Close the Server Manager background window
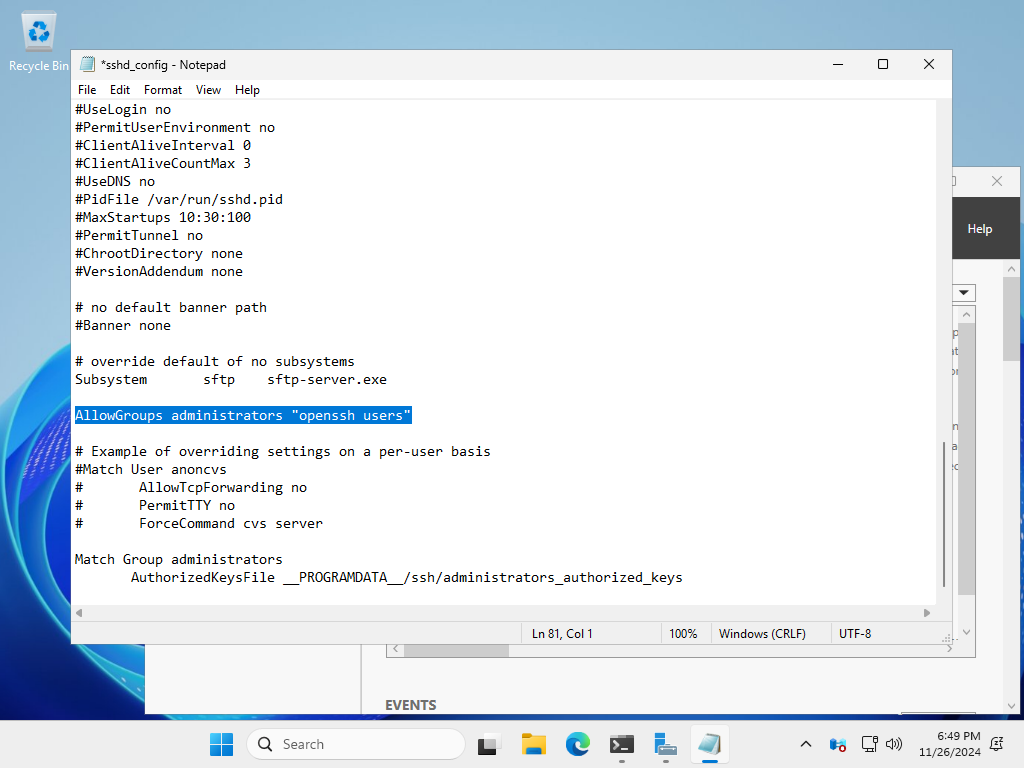The image size is (1024, 768). pos(997,181)
